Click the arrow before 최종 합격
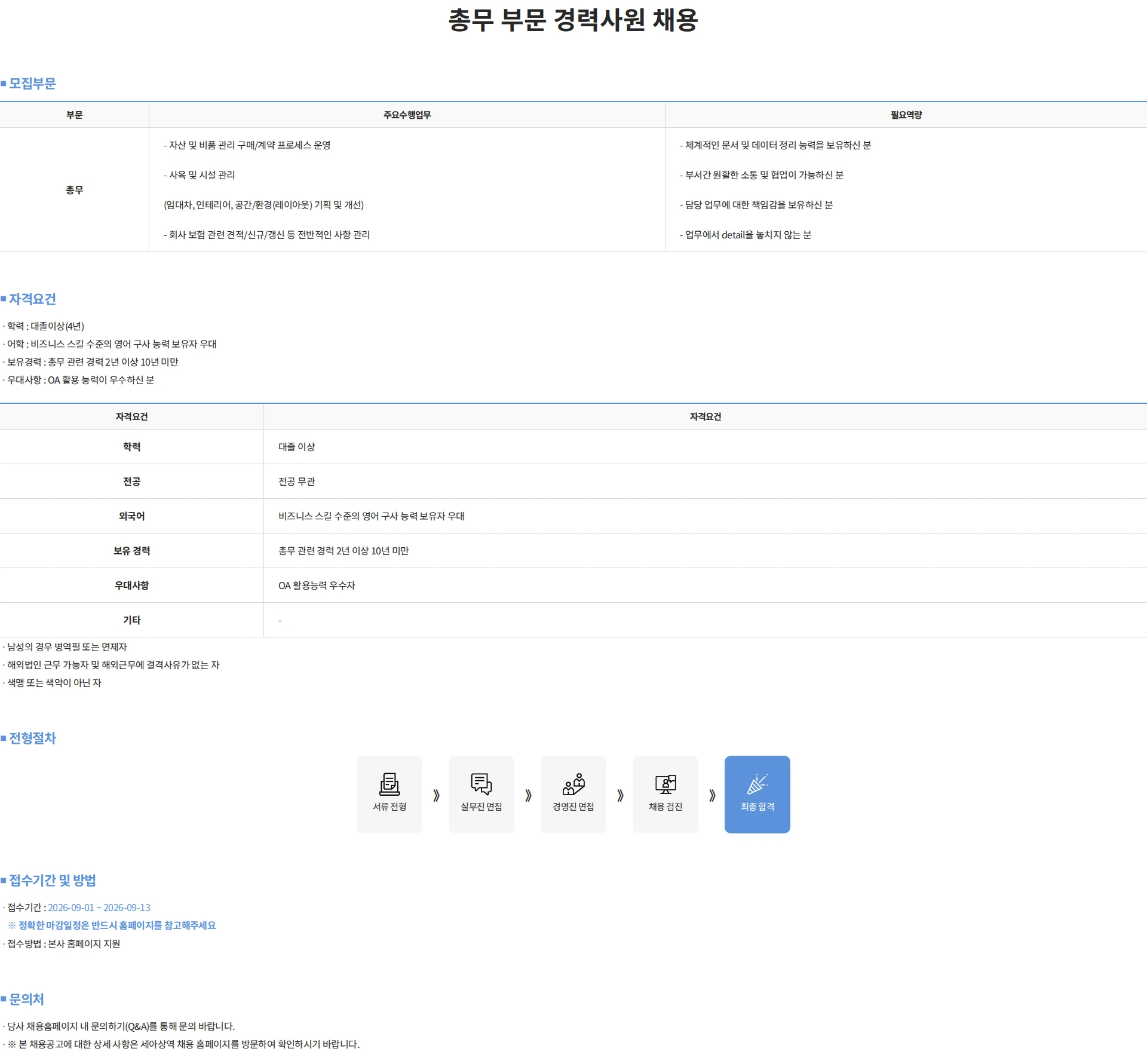This screenshot has width=1147, height=1064. tap(712, 795)
